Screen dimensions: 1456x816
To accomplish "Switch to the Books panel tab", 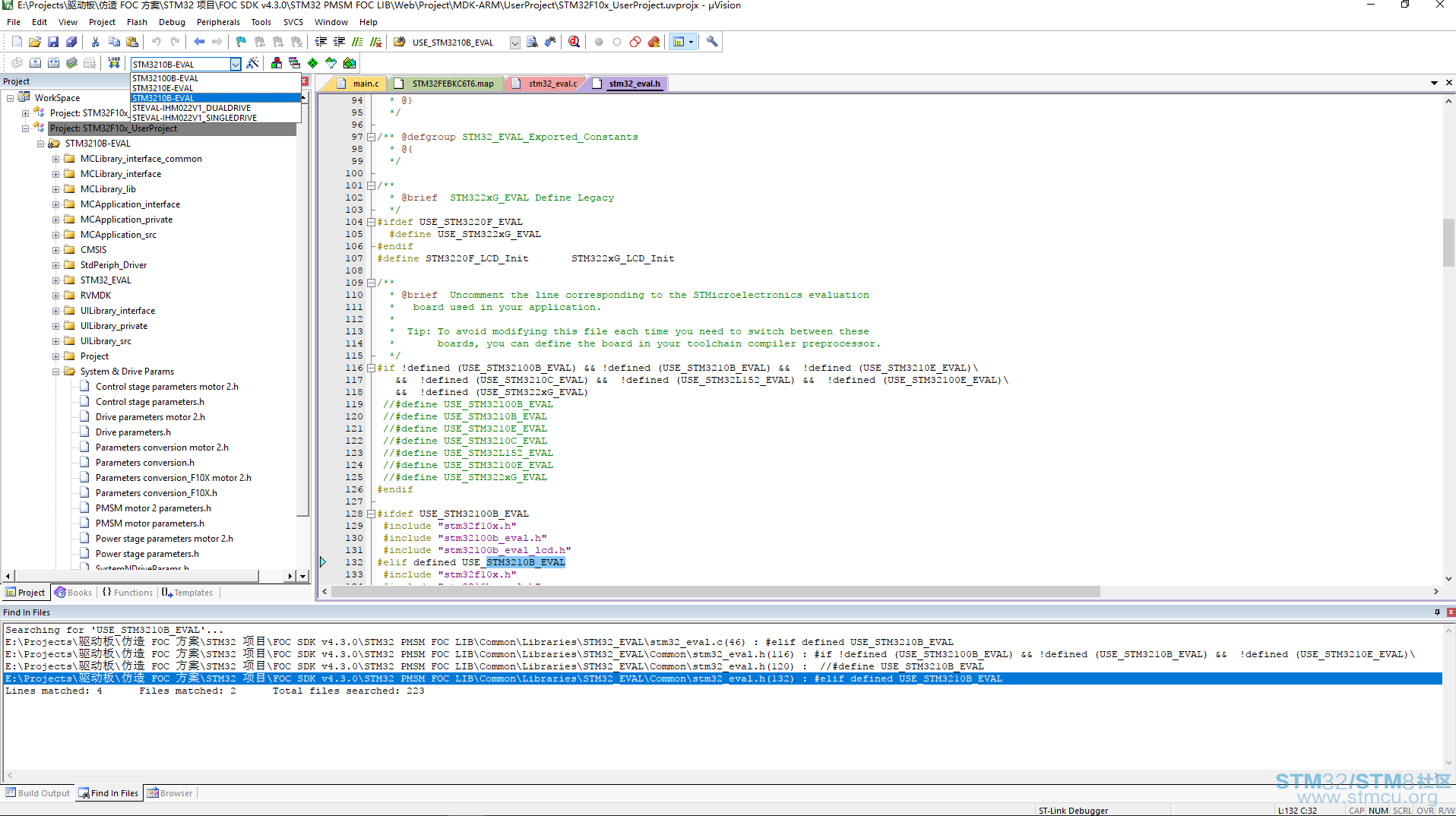I will 74,593.
